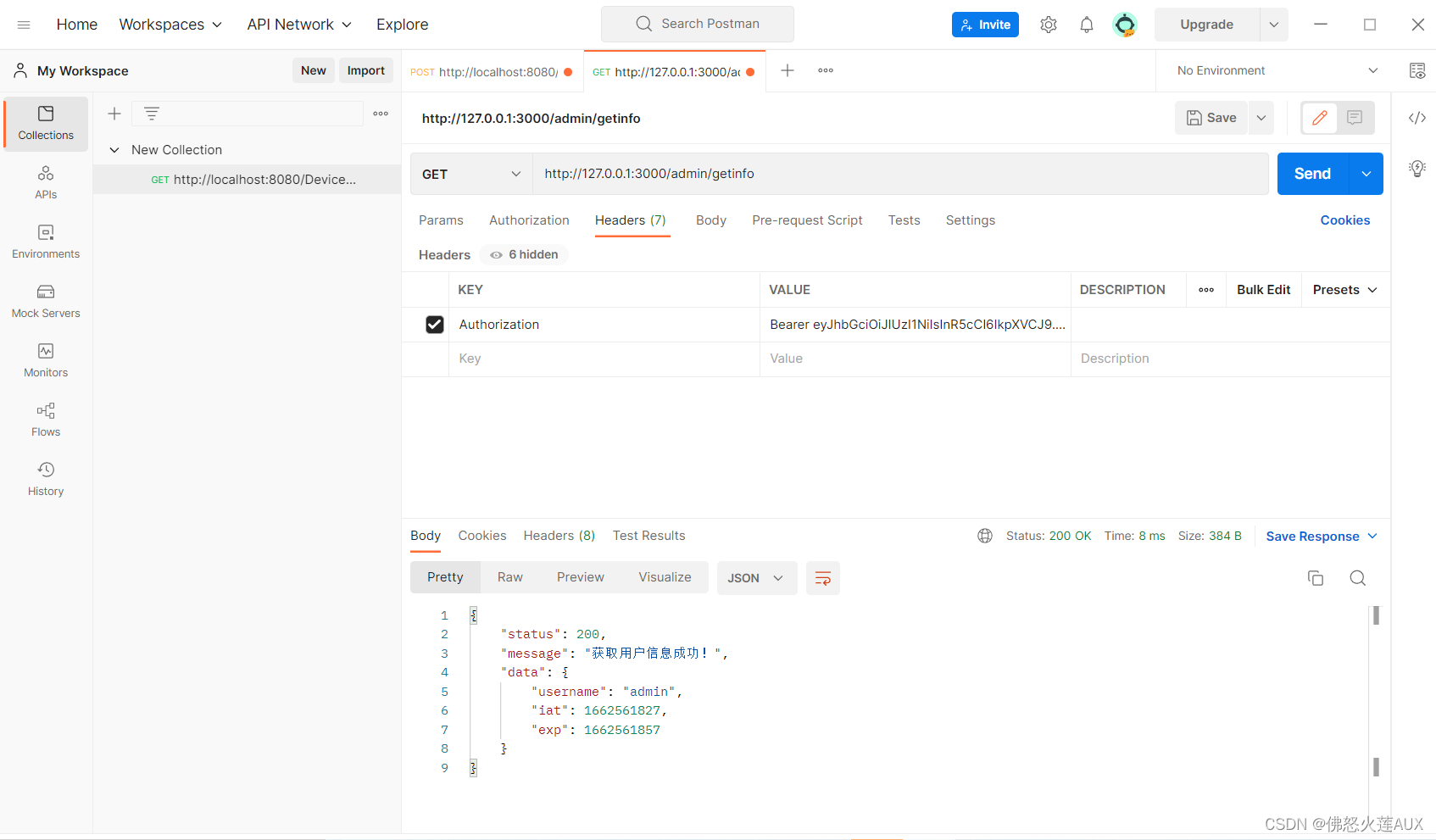
Task: Click the response body vertical scrollbar
Action: click(x=1376, y=691)
